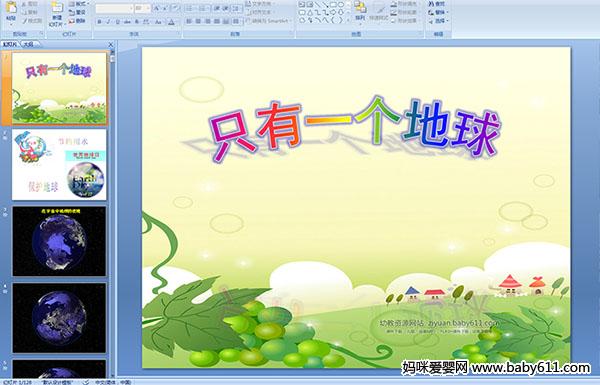Choose the oval shape in shapes gallery
The width and height of the screenshot is (600, 385).
[340, 5]
